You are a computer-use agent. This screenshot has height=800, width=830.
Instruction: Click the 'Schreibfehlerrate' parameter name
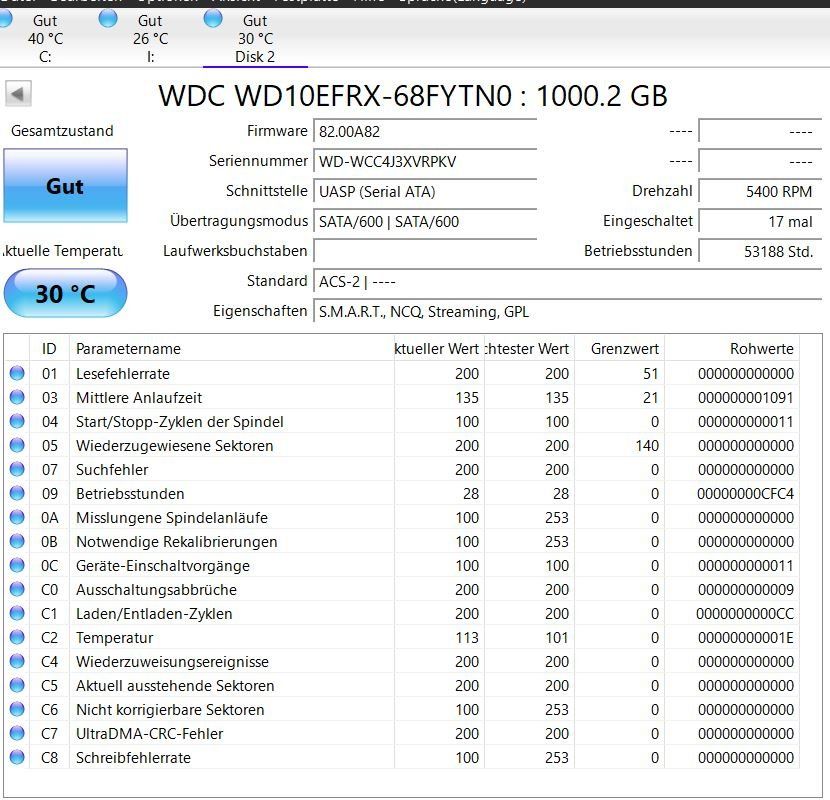pos(133,757)
